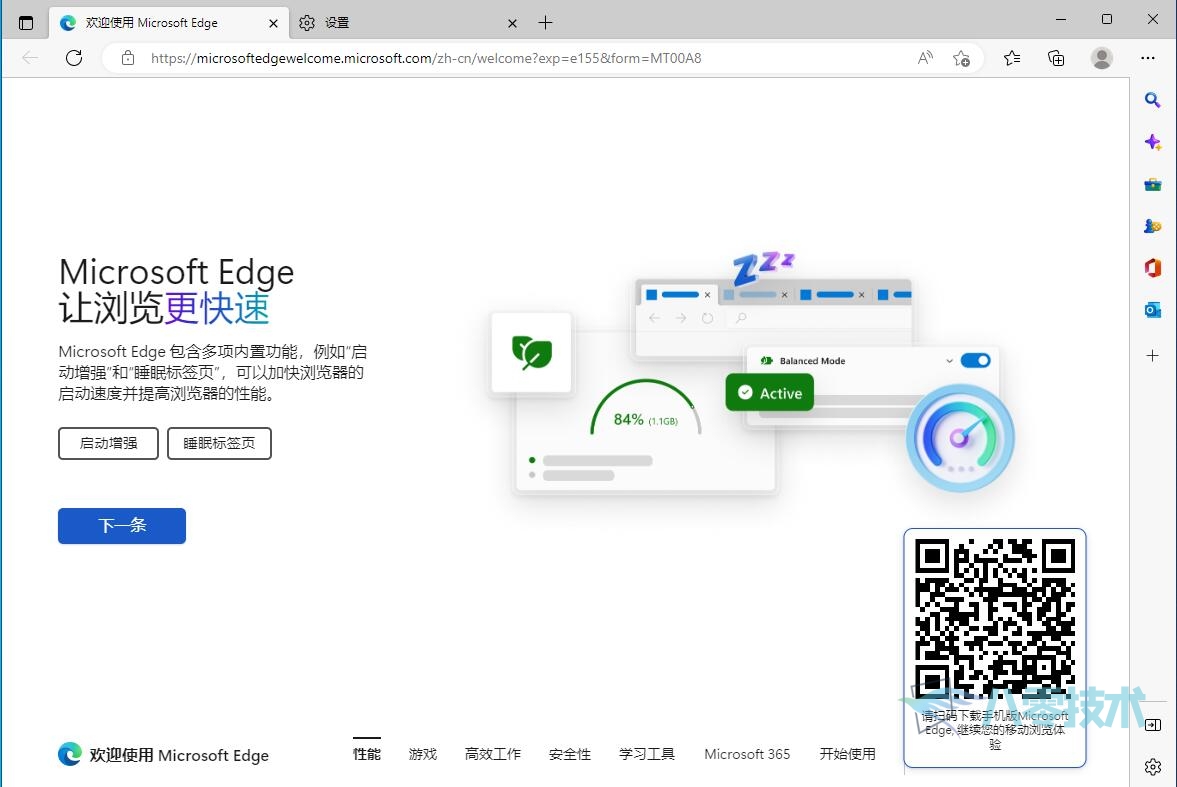Select the 欢迎使用 Microsoft Edge tab
Image resolution: width=1177 pixels, height=787 pixels.
pos(168,23)
